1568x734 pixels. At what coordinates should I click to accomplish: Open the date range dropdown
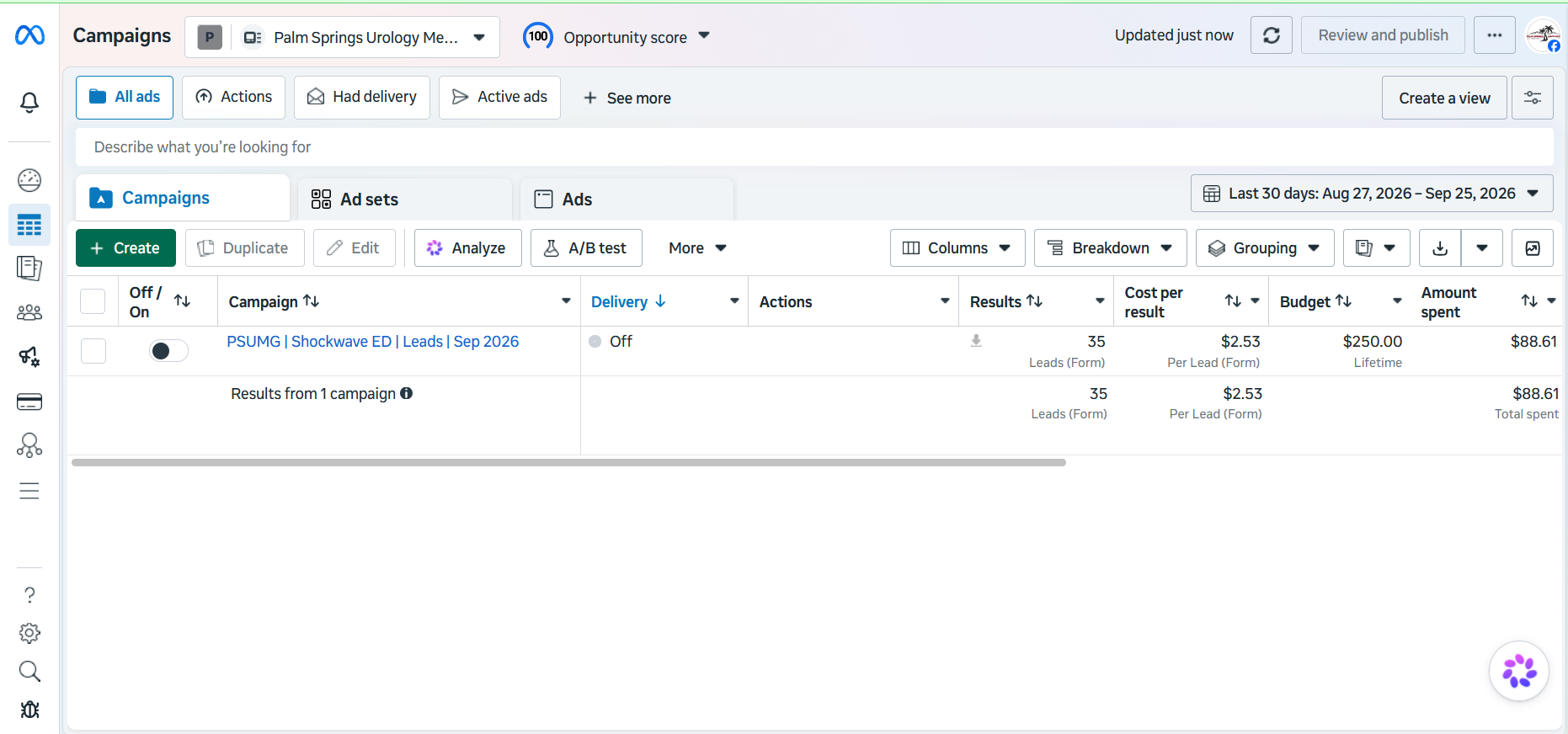(1372, 194)
